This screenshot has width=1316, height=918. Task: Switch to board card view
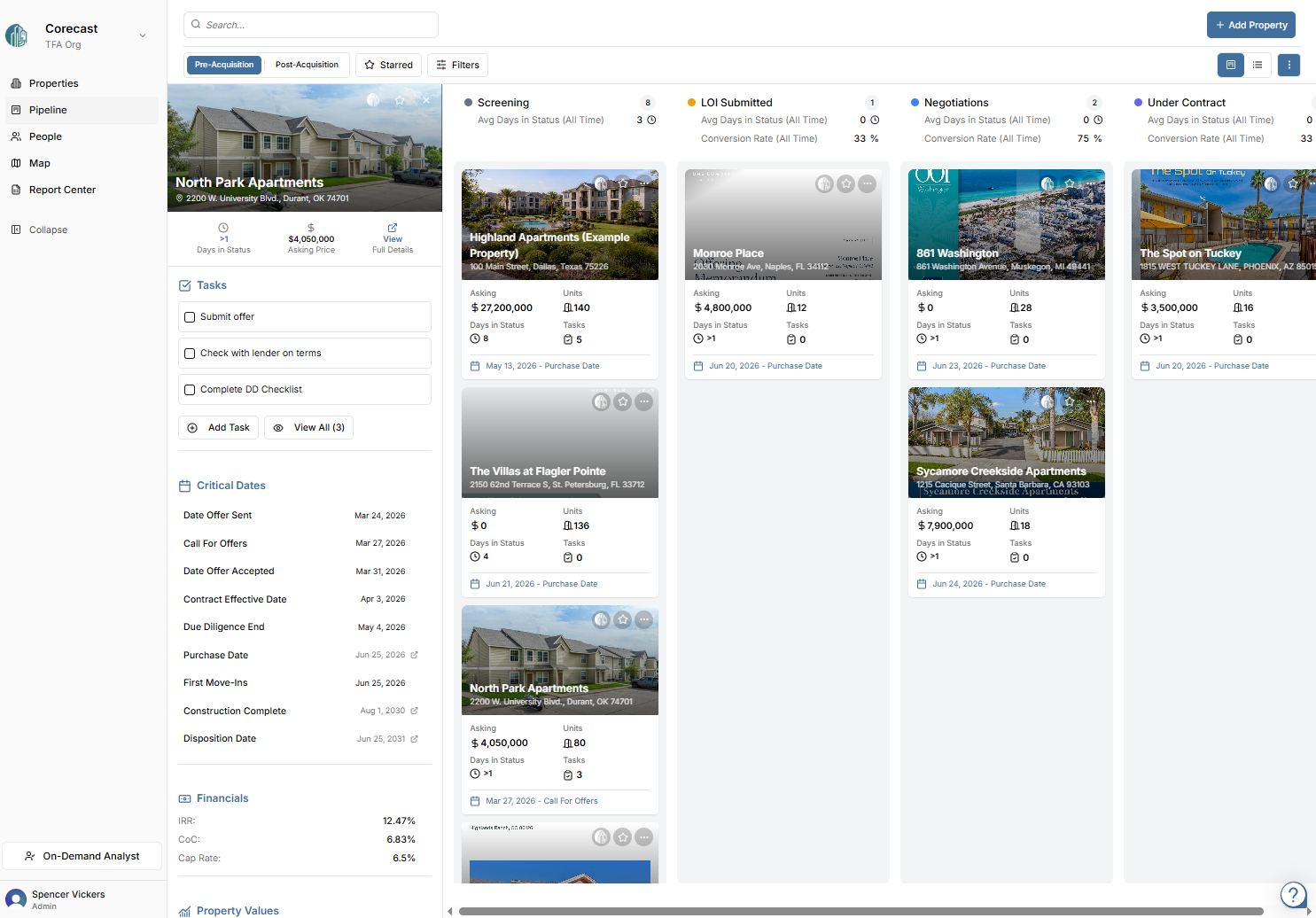1230,65
